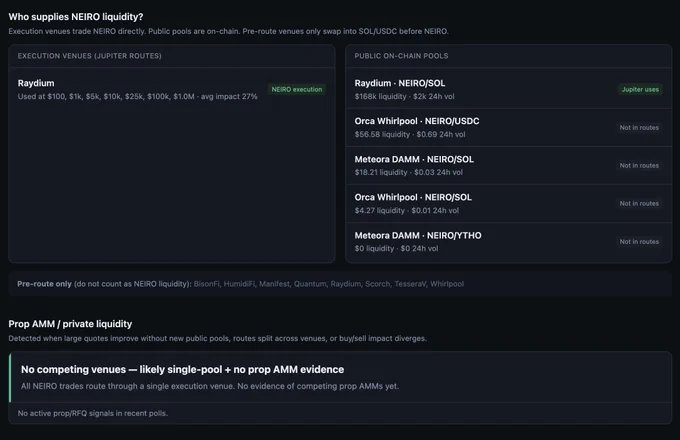The width and height of the screenshot is (680, 440).
Task: Click TesseraV in the pre-route venue list
Action: pos(410,284)
